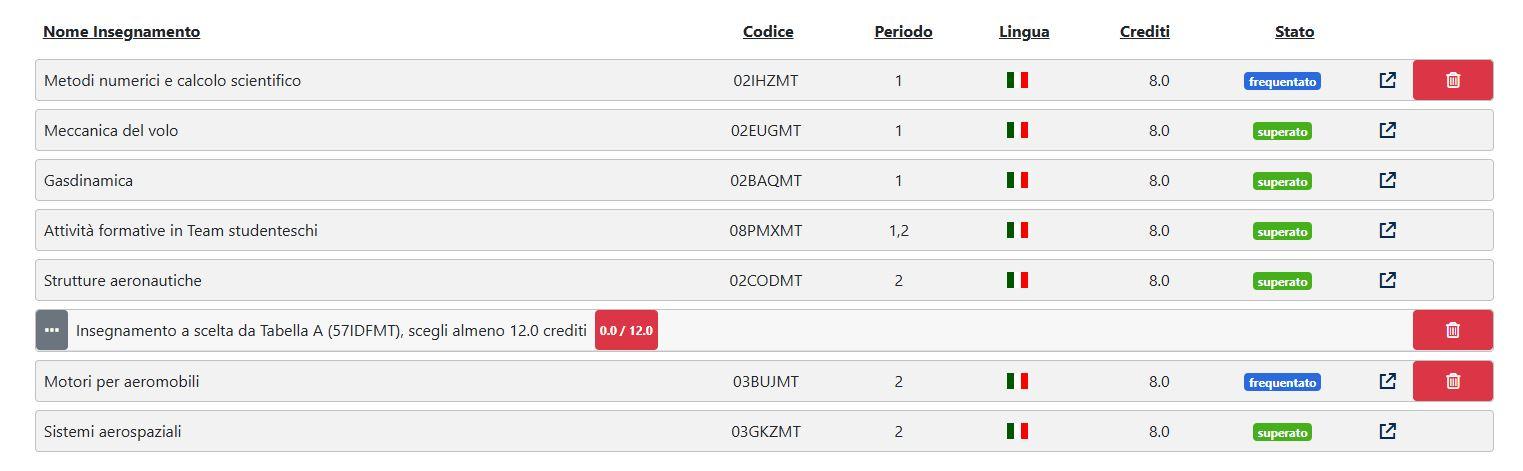Sort by Stato column header
Viewport: 1523px width, 471px height.
tap(1294, 32)
